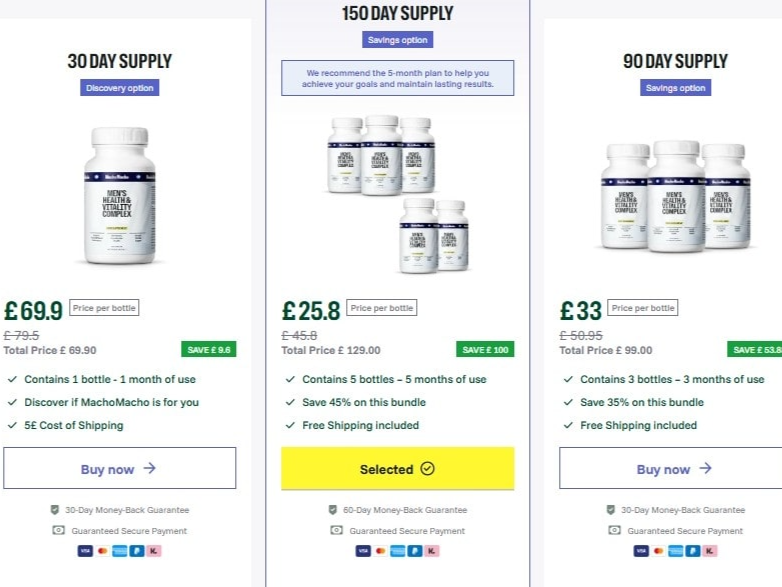This screenshot has width=782, height=587.
Task: Open the single bottle product image
Action: (119, 194)
